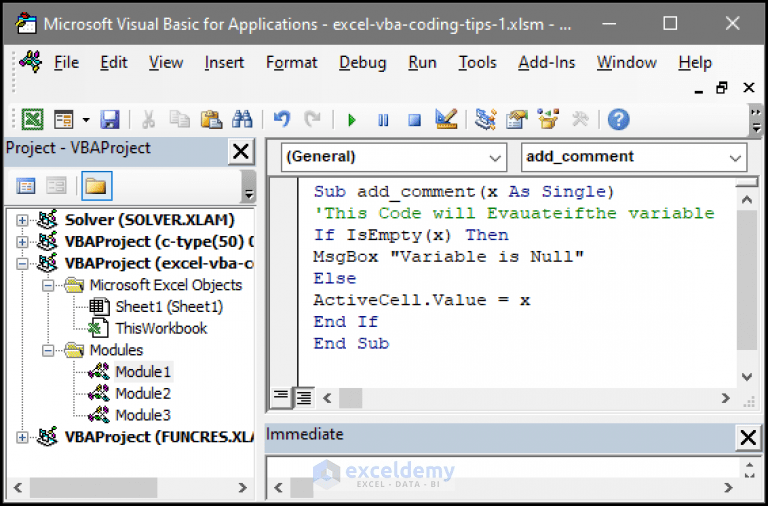Click the View Object icon in Project panel
Image resolution: width=768 pixels, height=506 pixels.
[56, 186]
